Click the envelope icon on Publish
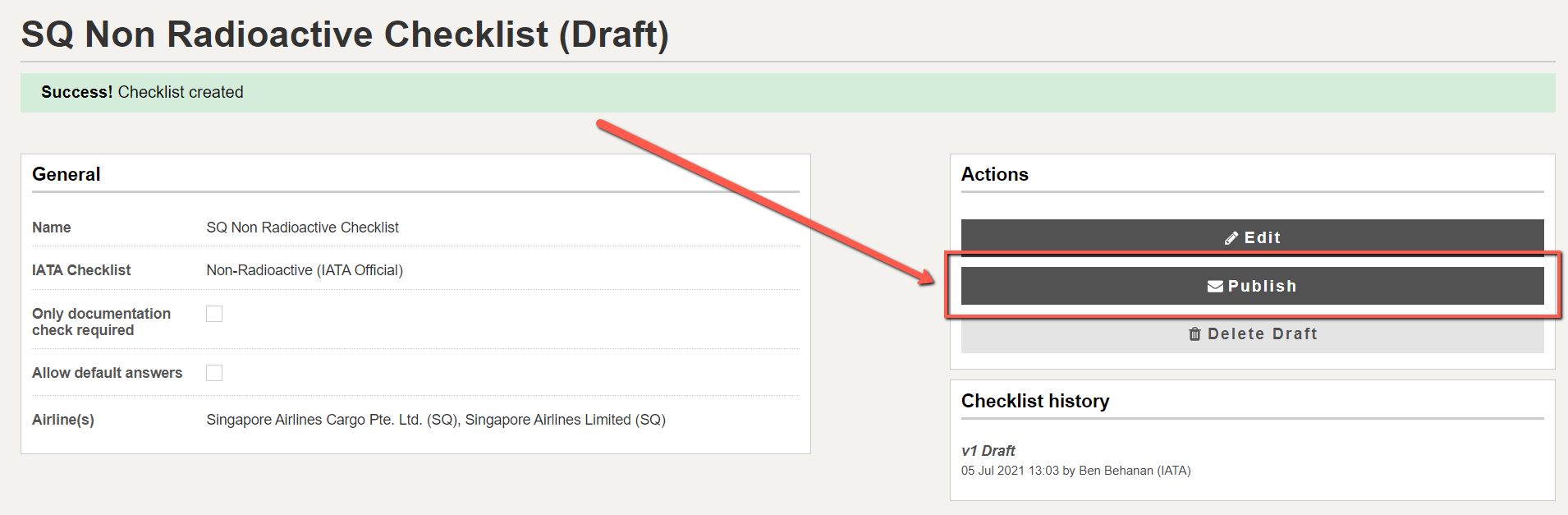 click(1216, 287)
